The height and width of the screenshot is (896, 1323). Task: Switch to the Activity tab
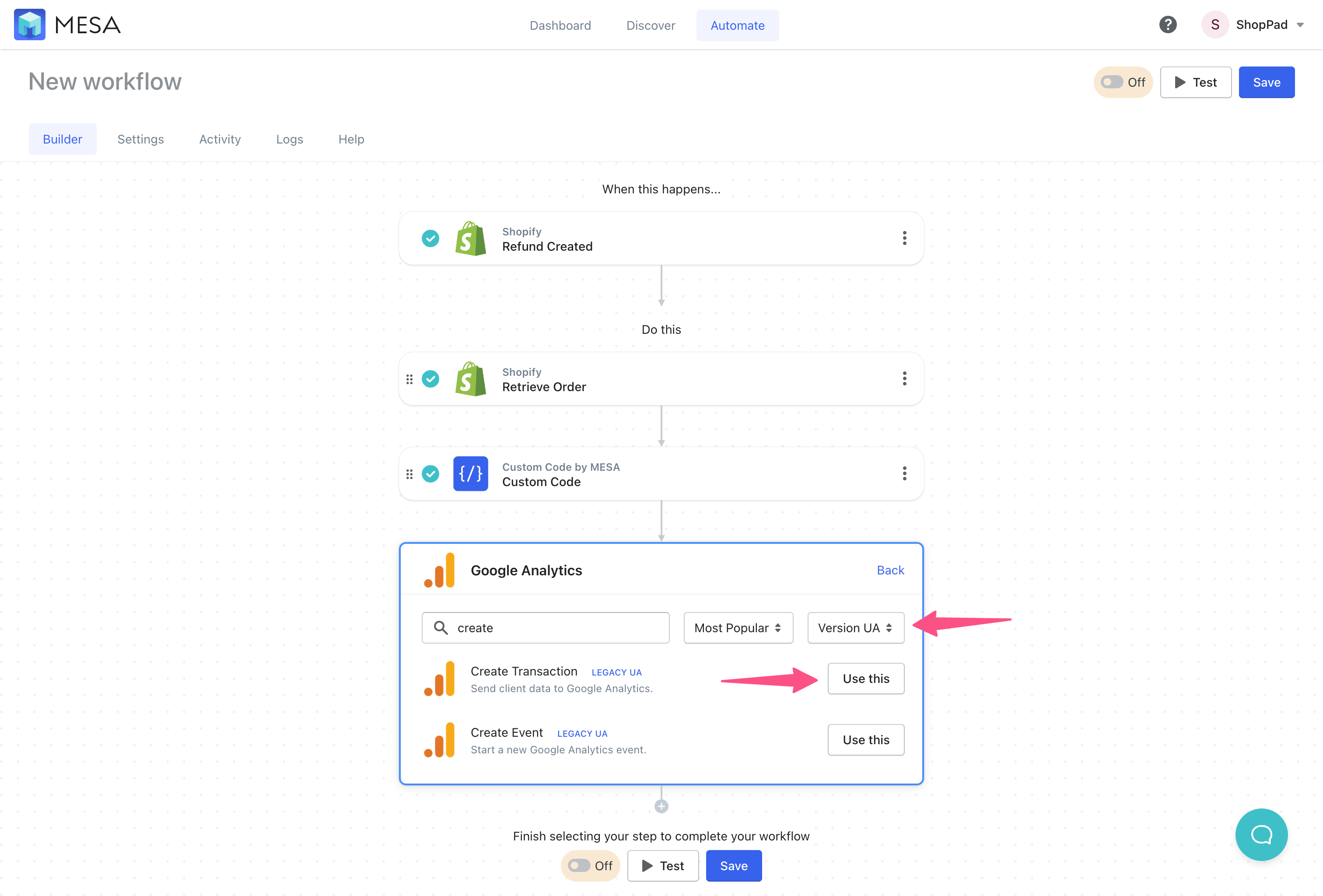coord(220,139)
